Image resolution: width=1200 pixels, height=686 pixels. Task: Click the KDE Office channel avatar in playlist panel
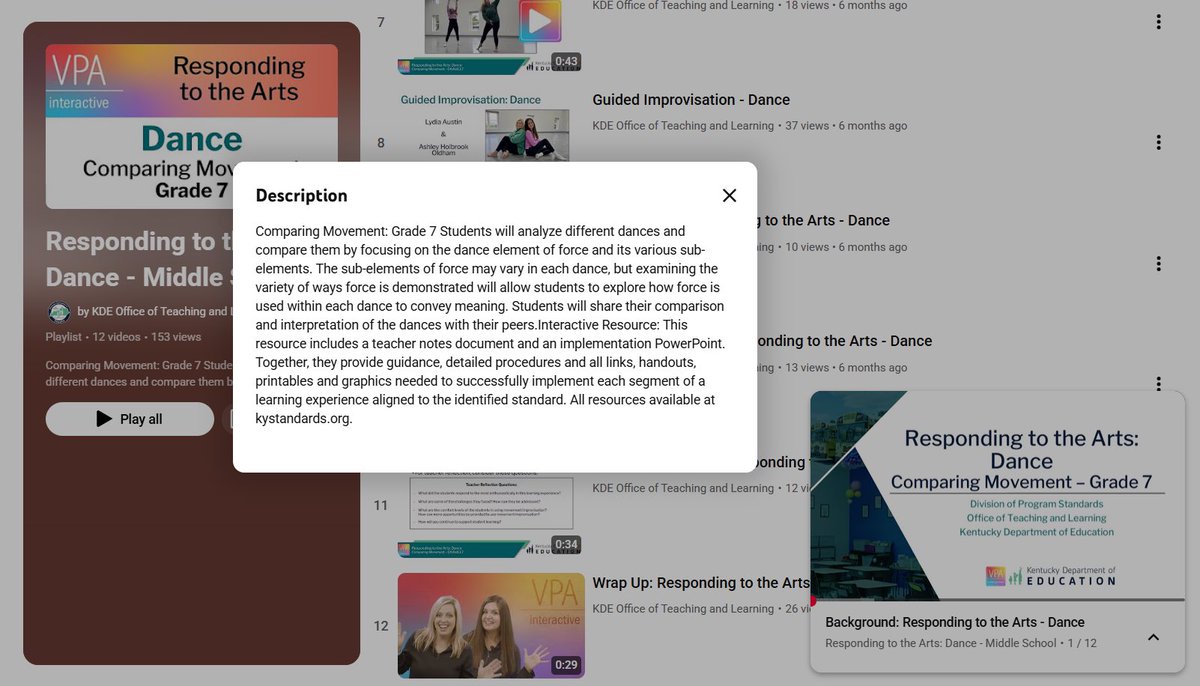59,311
